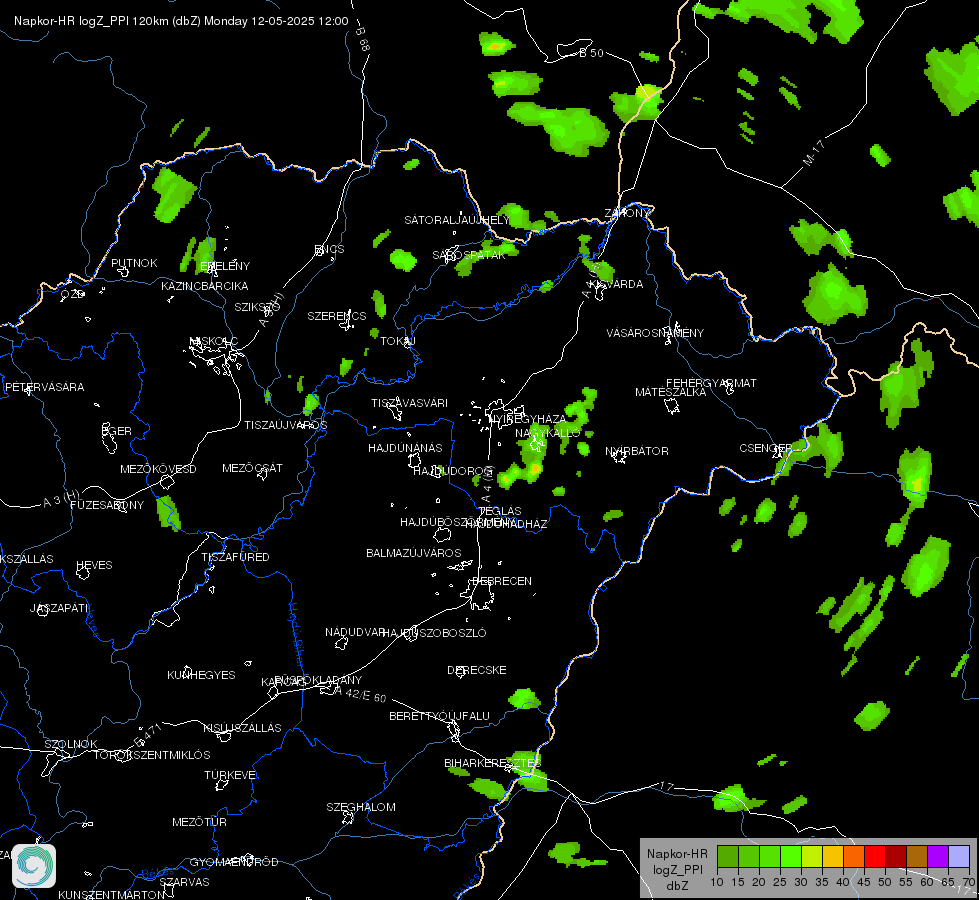Click the SZOLNOK city label

click(71, 744)
